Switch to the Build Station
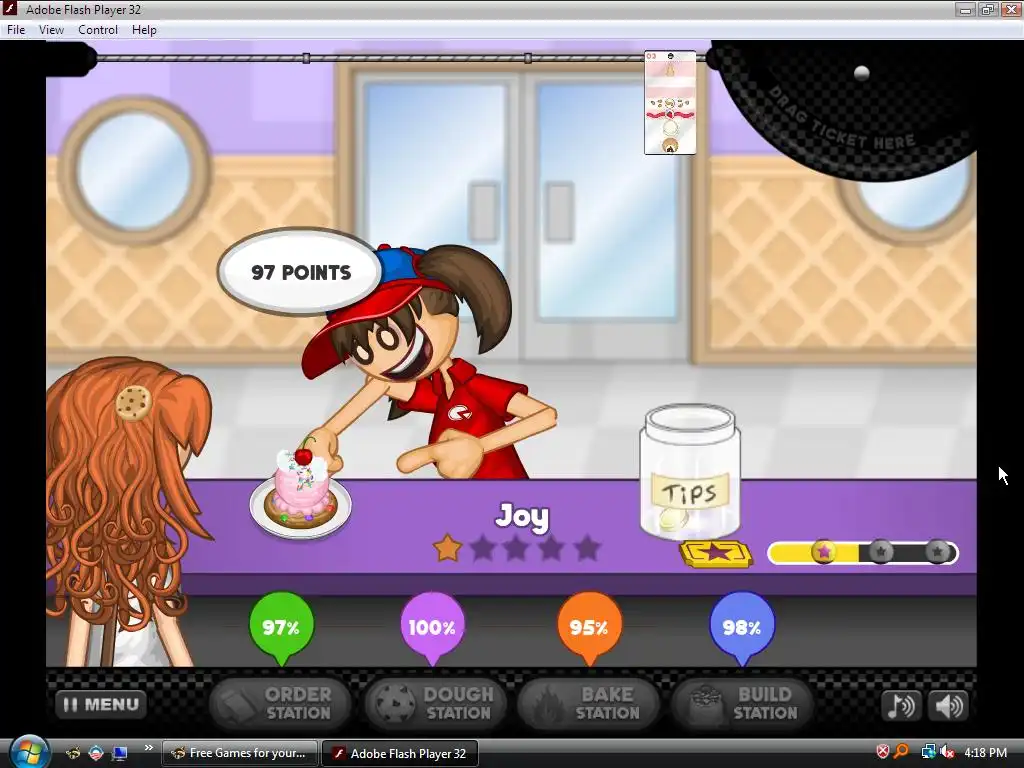This screenshot has height=768, width=1024. point(743,704)
